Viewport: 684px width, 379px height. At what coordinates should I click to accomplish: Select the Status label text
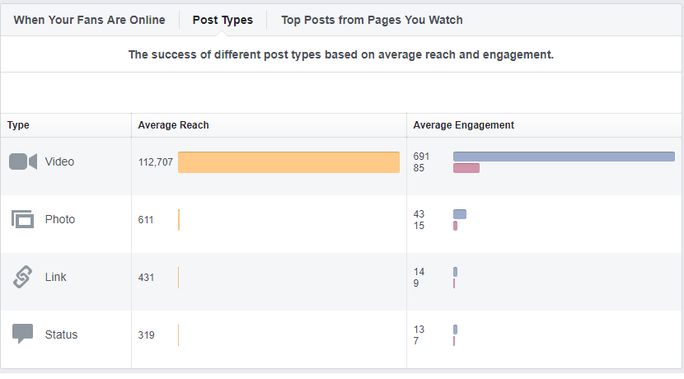point(61,335)
